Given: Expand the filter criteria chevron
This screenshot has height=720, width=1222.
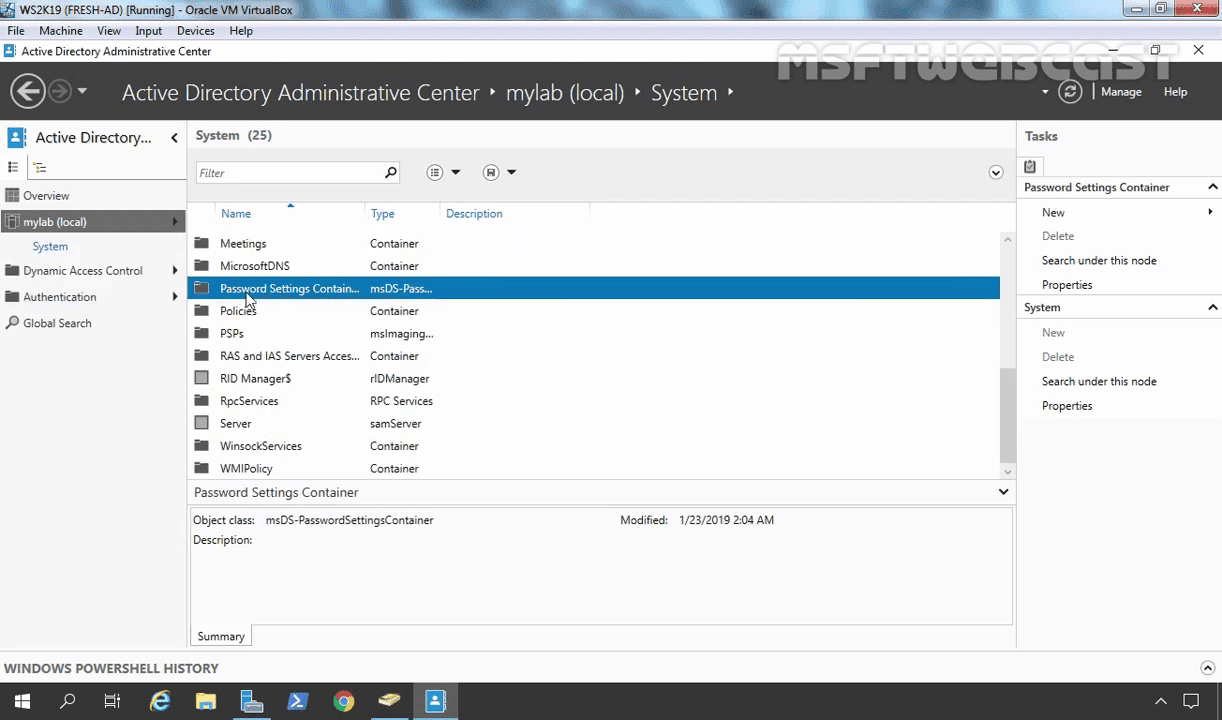Looking at the screenshot, I should pos(996,173).
